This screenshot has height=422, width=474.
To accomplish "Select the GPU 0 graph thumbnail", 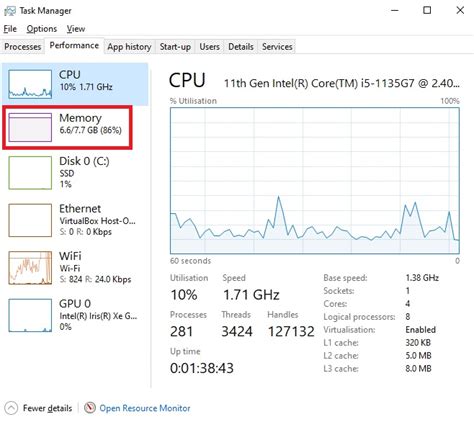I will coord(30,315).
